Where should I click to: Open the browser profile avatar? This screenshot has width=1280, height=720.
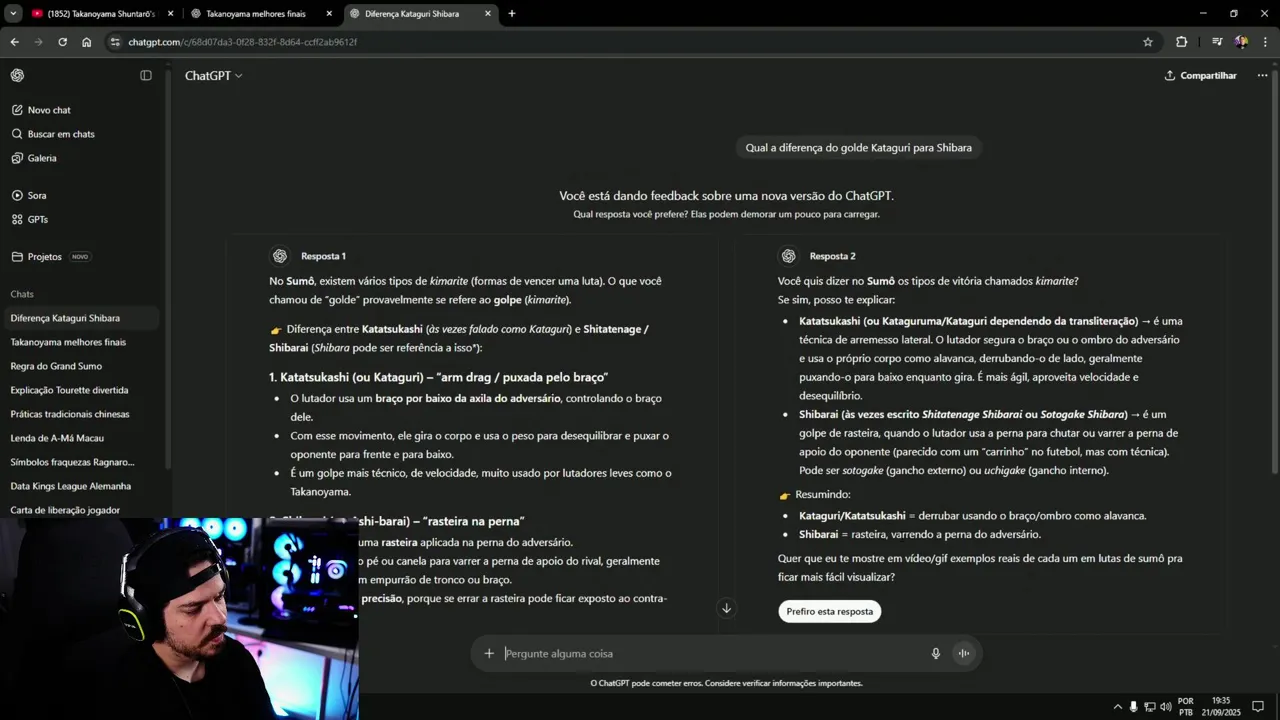(x=1241, y=42)
